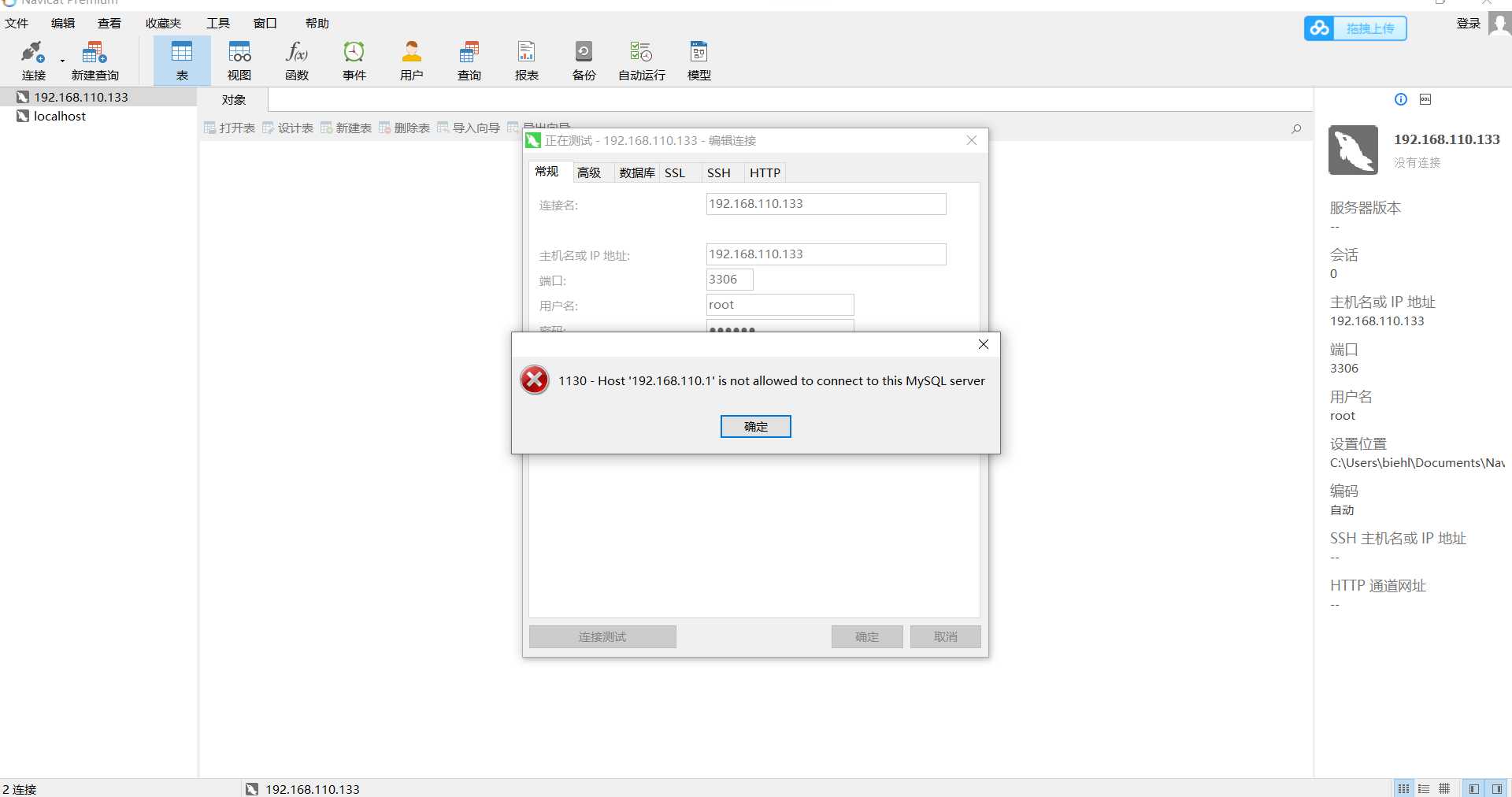Viewport: 1512px width, 797px height.
Task: Click 取消 in connection dialog
Action: pos(946,636)
